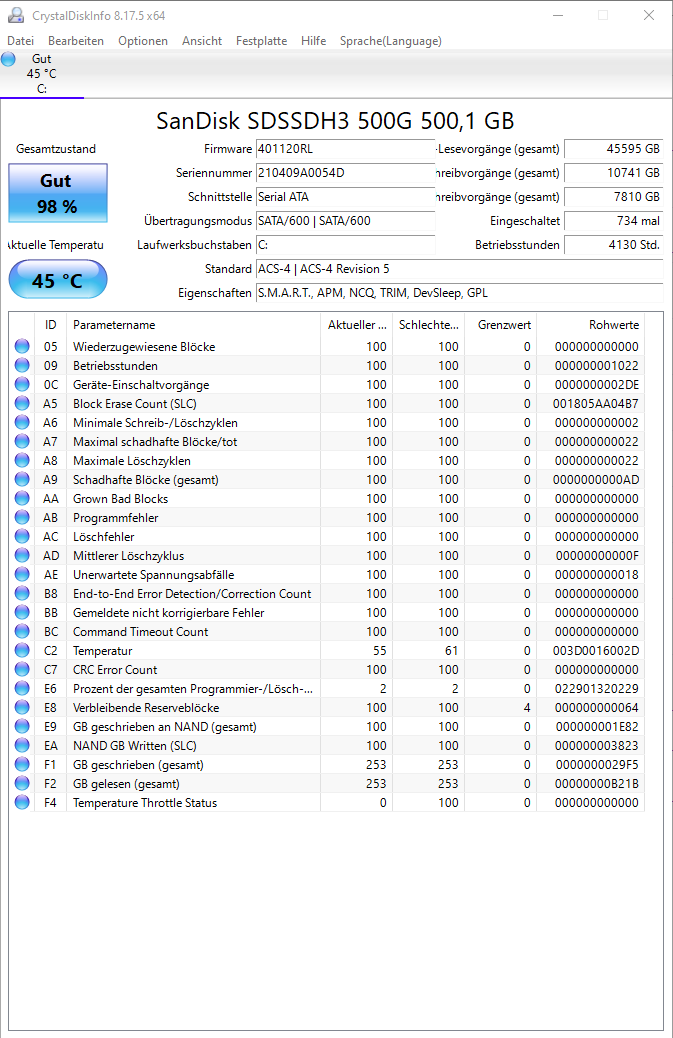This screenshot has width=673, height=1038.
Task: Click the Grenzwert column header
Action: pyautogui.click(x=500, y=325)
